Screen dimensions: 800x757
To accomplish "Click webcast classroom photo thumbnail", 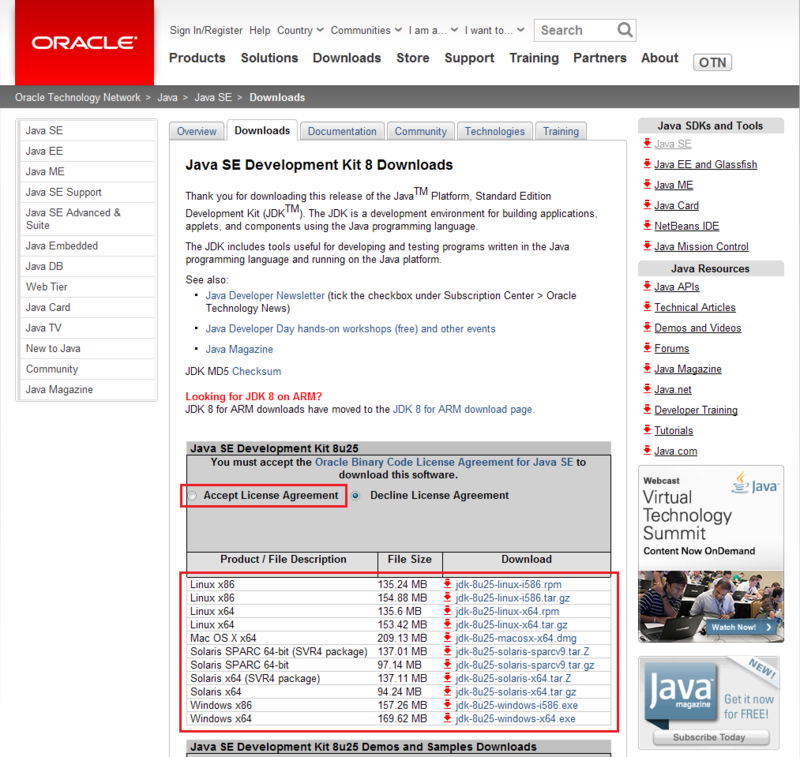I will [711, 606].
